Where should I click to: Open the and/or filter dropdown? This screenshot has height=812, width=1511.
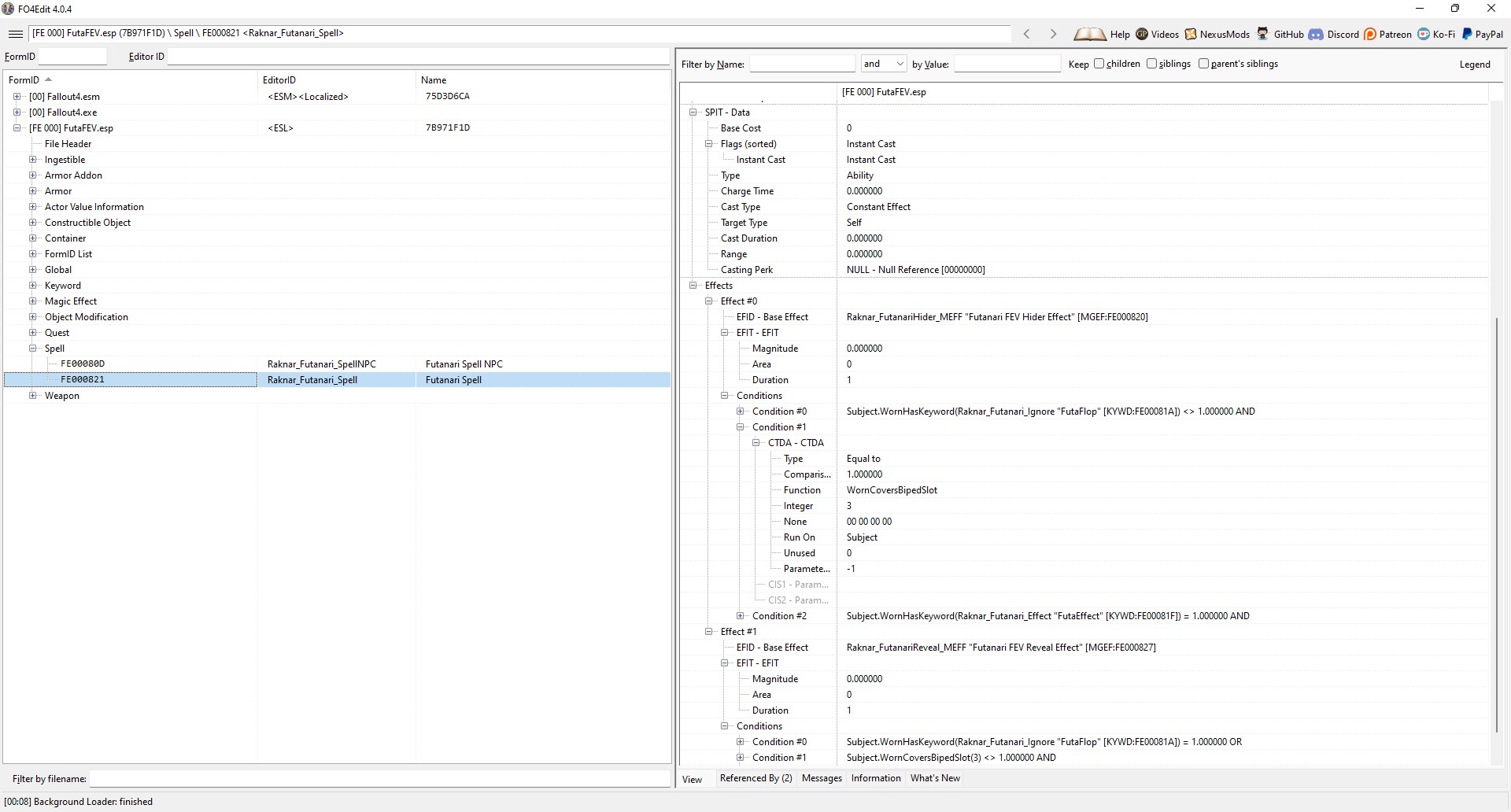point(884,64)
